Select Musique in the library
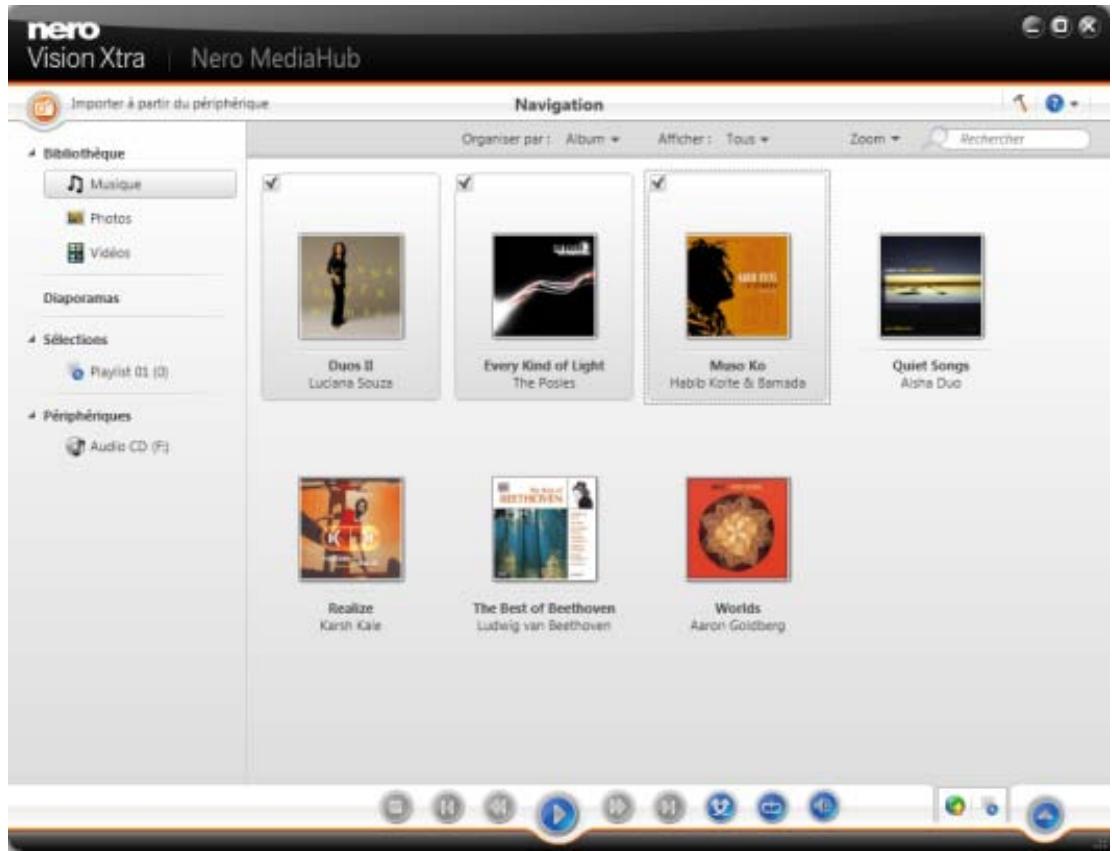This screenshot has height=851, width=1112. tap(140, 184)
